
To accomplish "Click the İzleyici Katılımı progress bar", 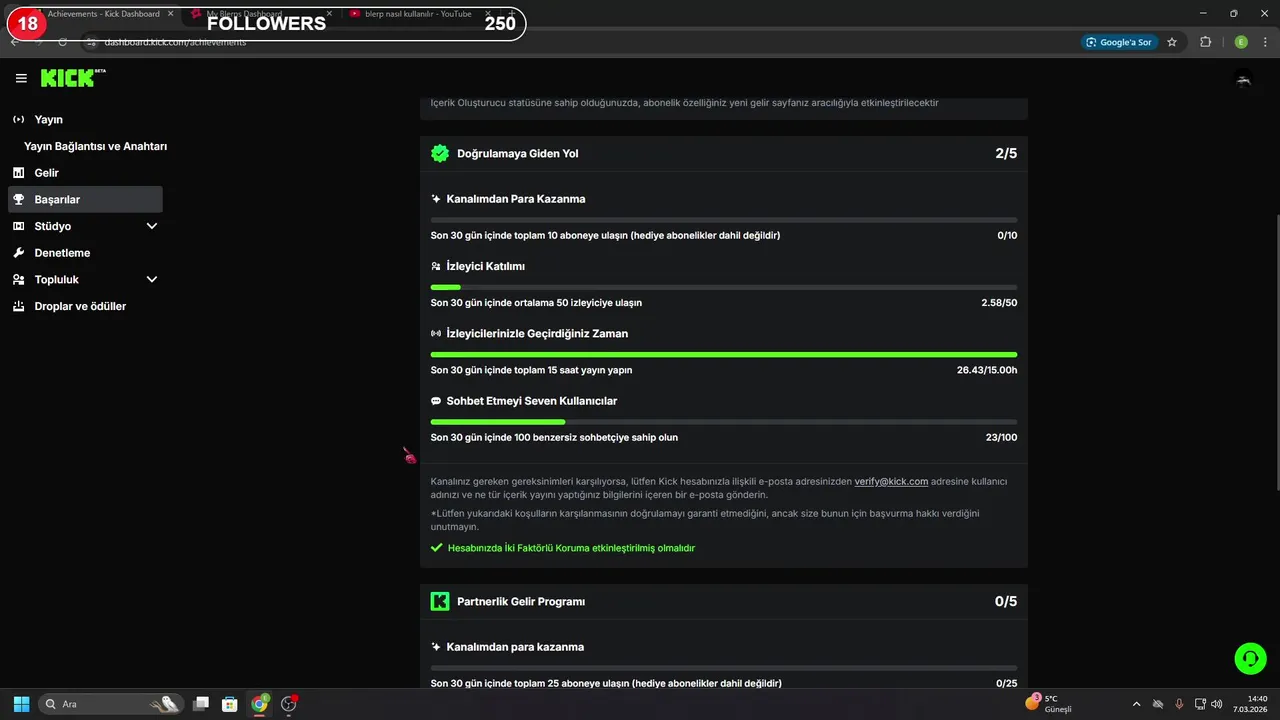I will [723, 287].
